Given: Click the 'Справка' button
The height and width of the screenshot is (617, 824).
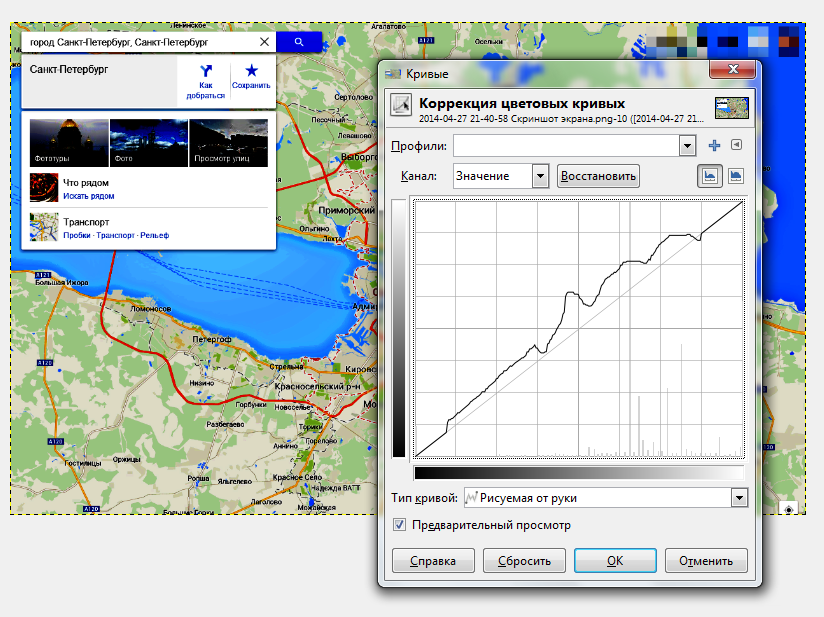Looking at the screenshot, I should [433, 561].
